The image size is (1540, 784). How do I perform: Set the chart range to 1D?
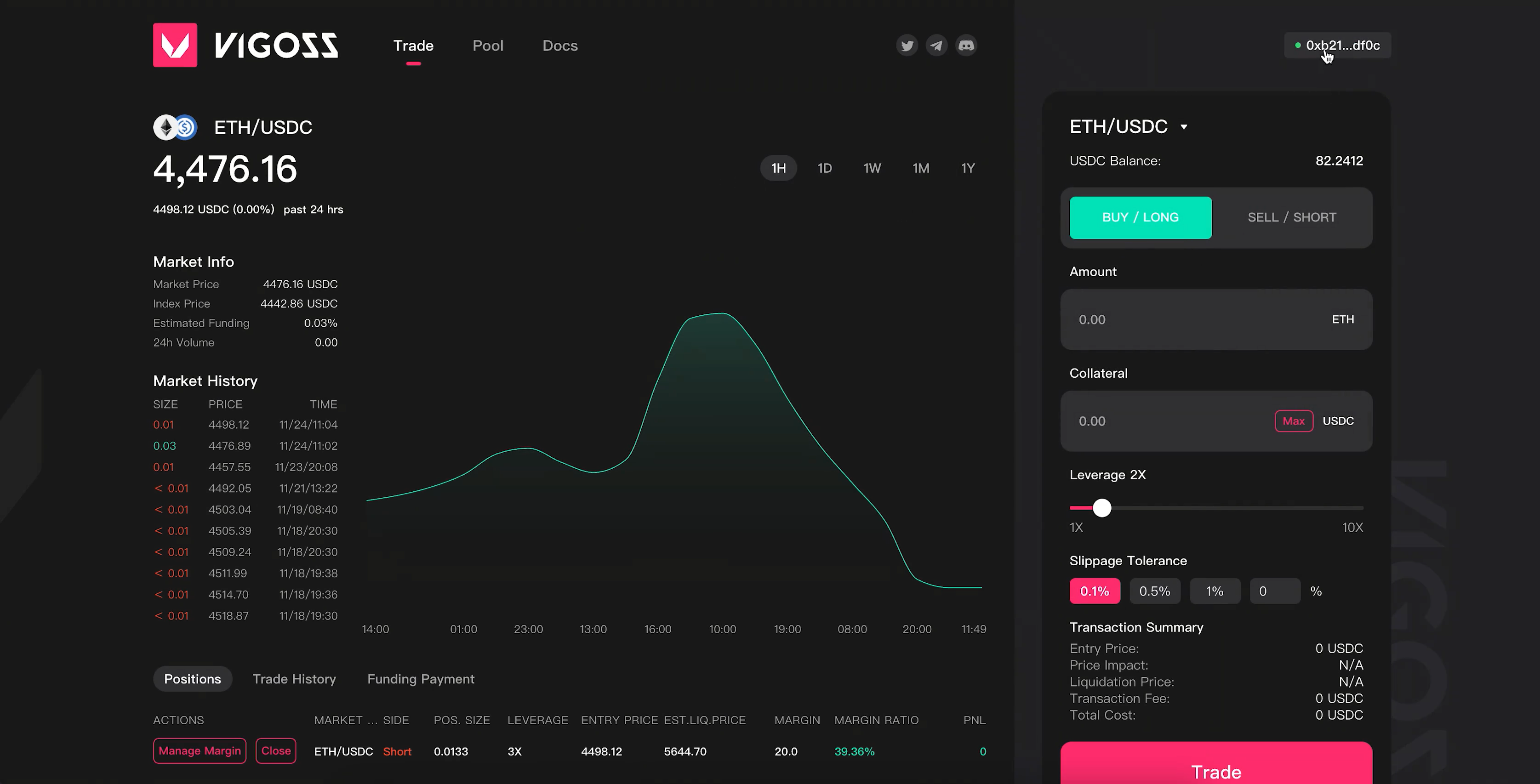pos(824,169)
